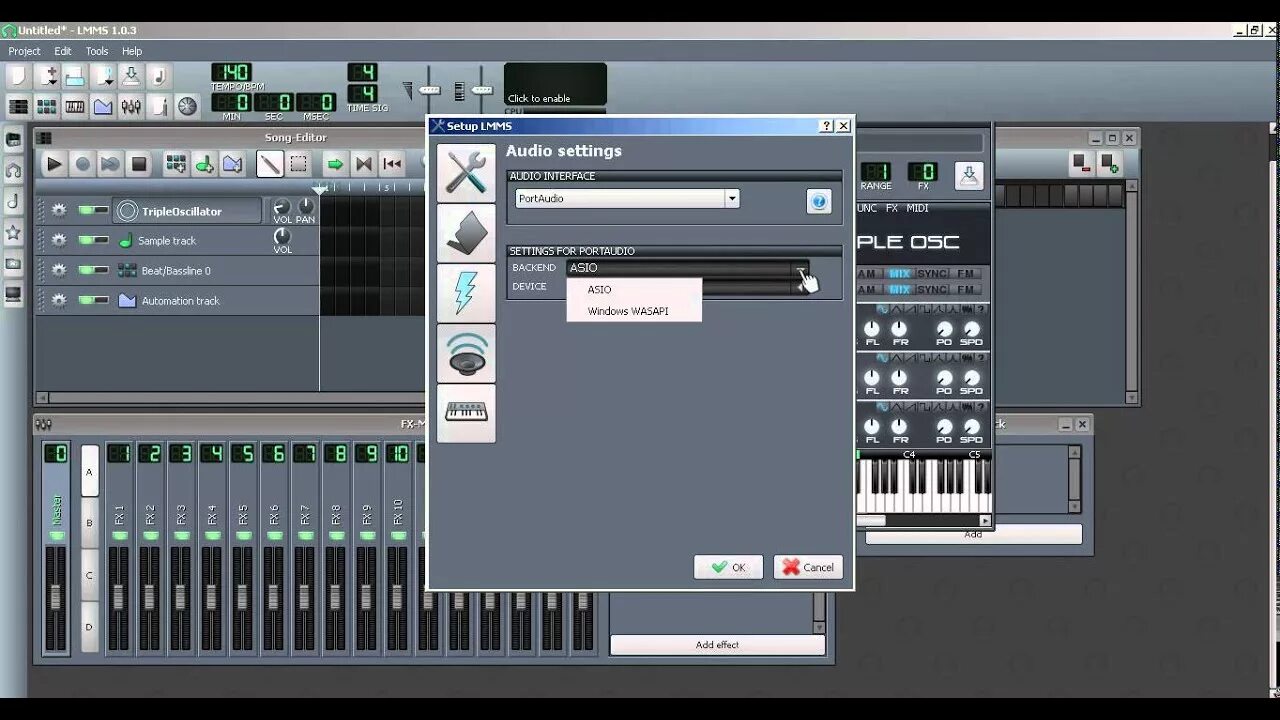Click the TEMPO/BPM display showing 140
The image size is (1280, 720).
(x=231, y=72)
